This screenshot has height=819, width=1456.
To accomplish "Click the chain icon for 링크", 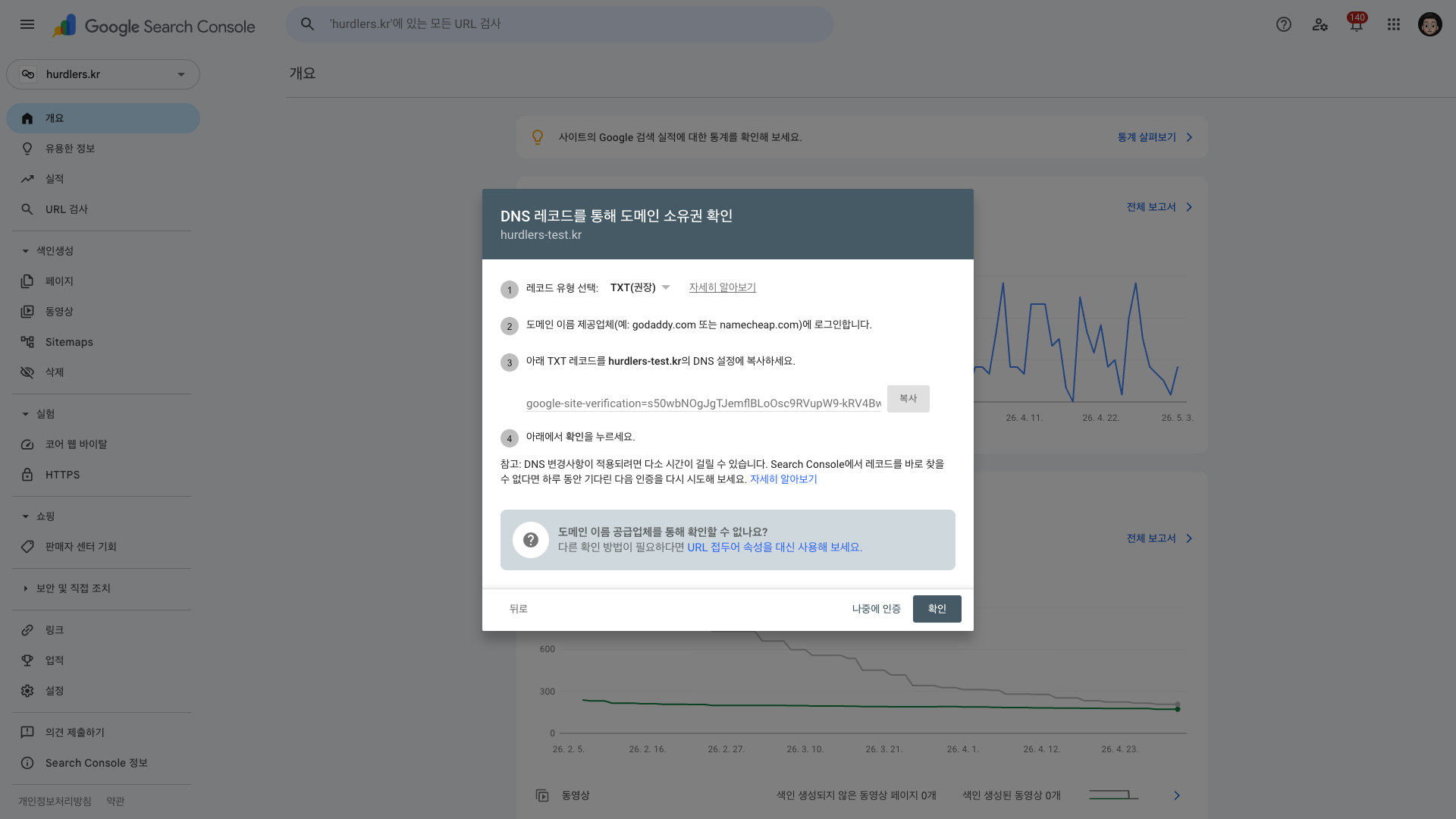I will [27, 630].
